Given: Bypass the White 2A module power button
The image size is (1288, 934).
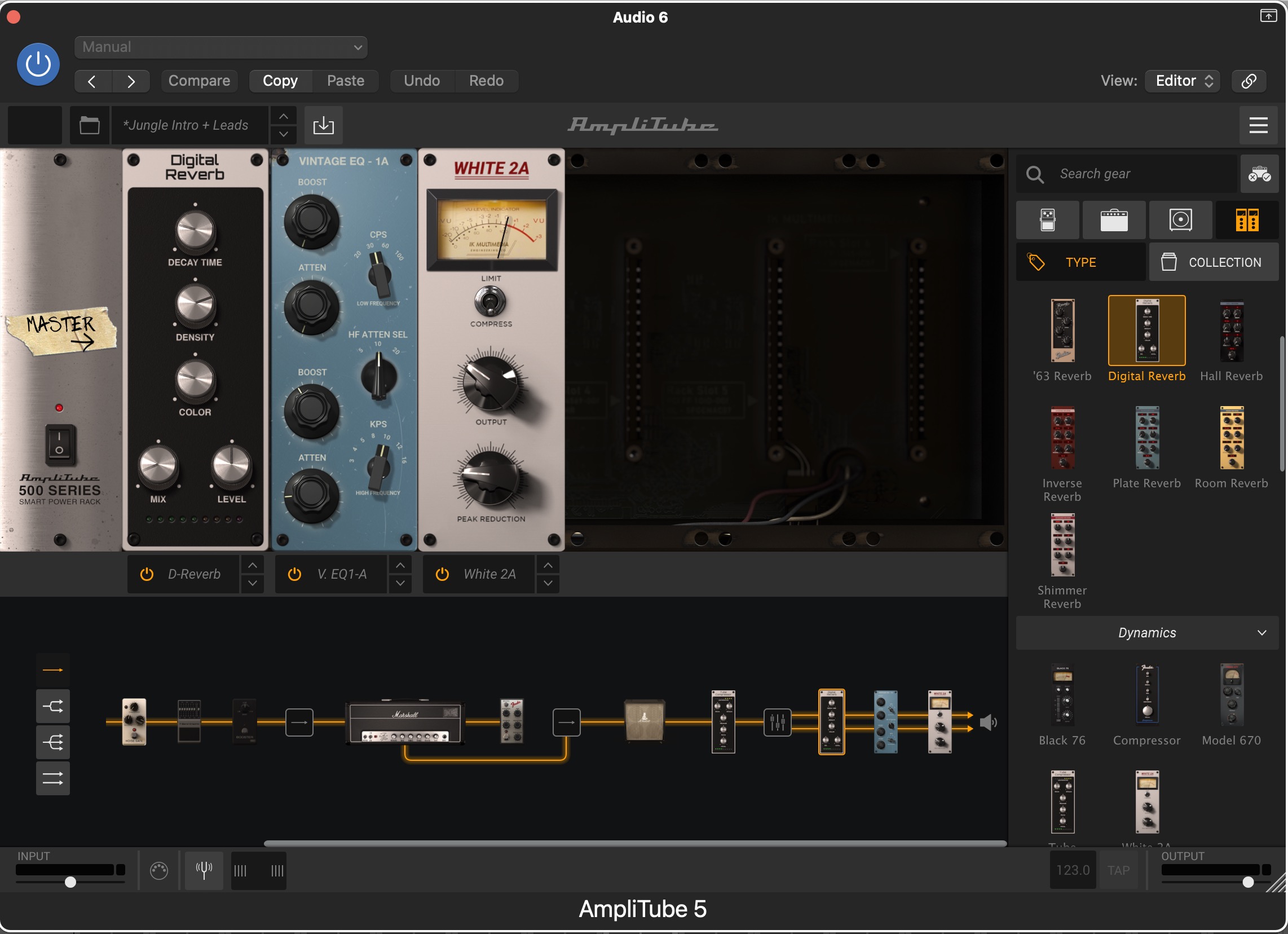Looking at the screenshot, I should pos(442,574).
